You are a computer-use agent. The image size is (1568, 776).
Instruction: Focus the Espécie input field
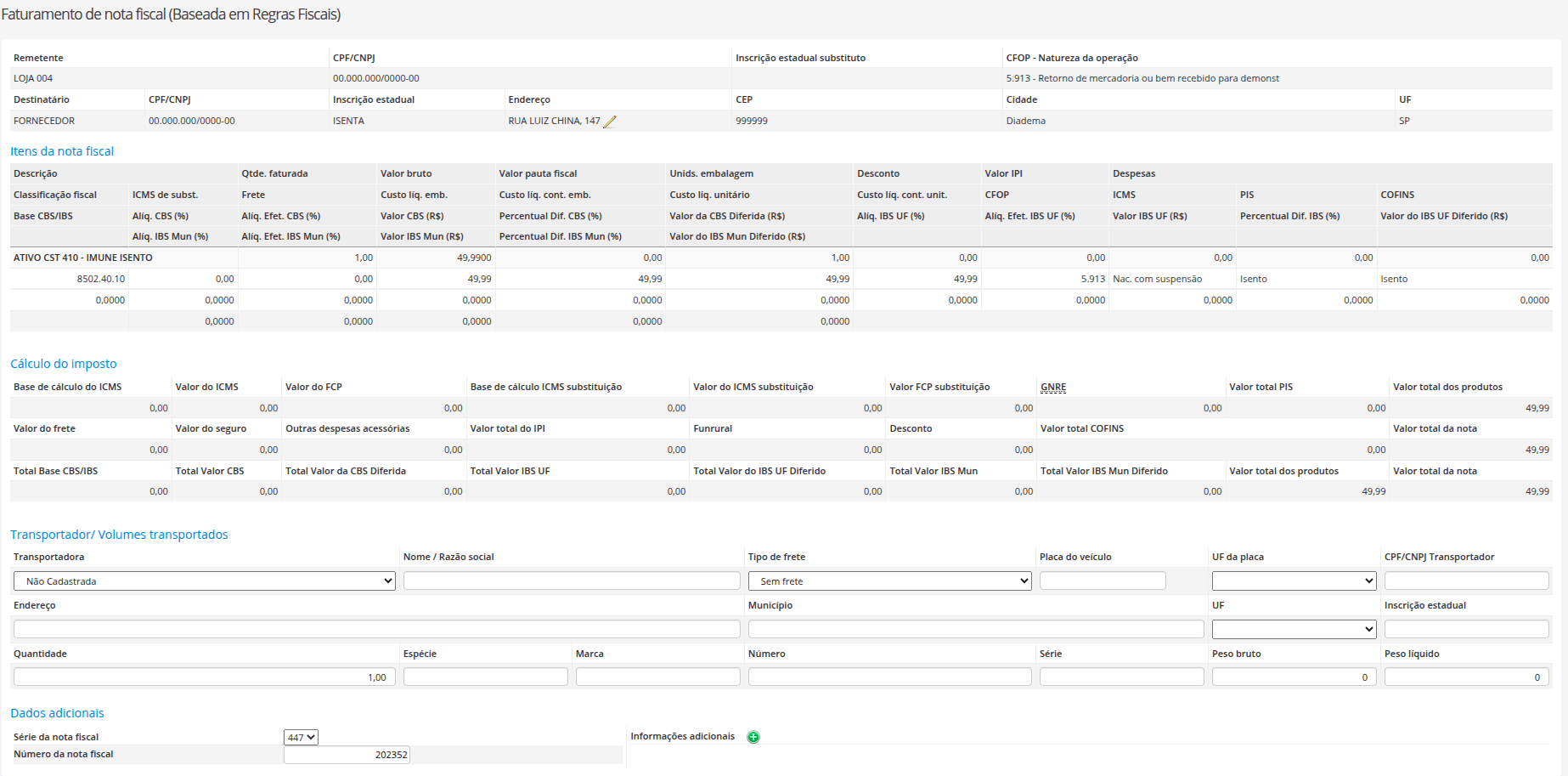coord(486,677)
